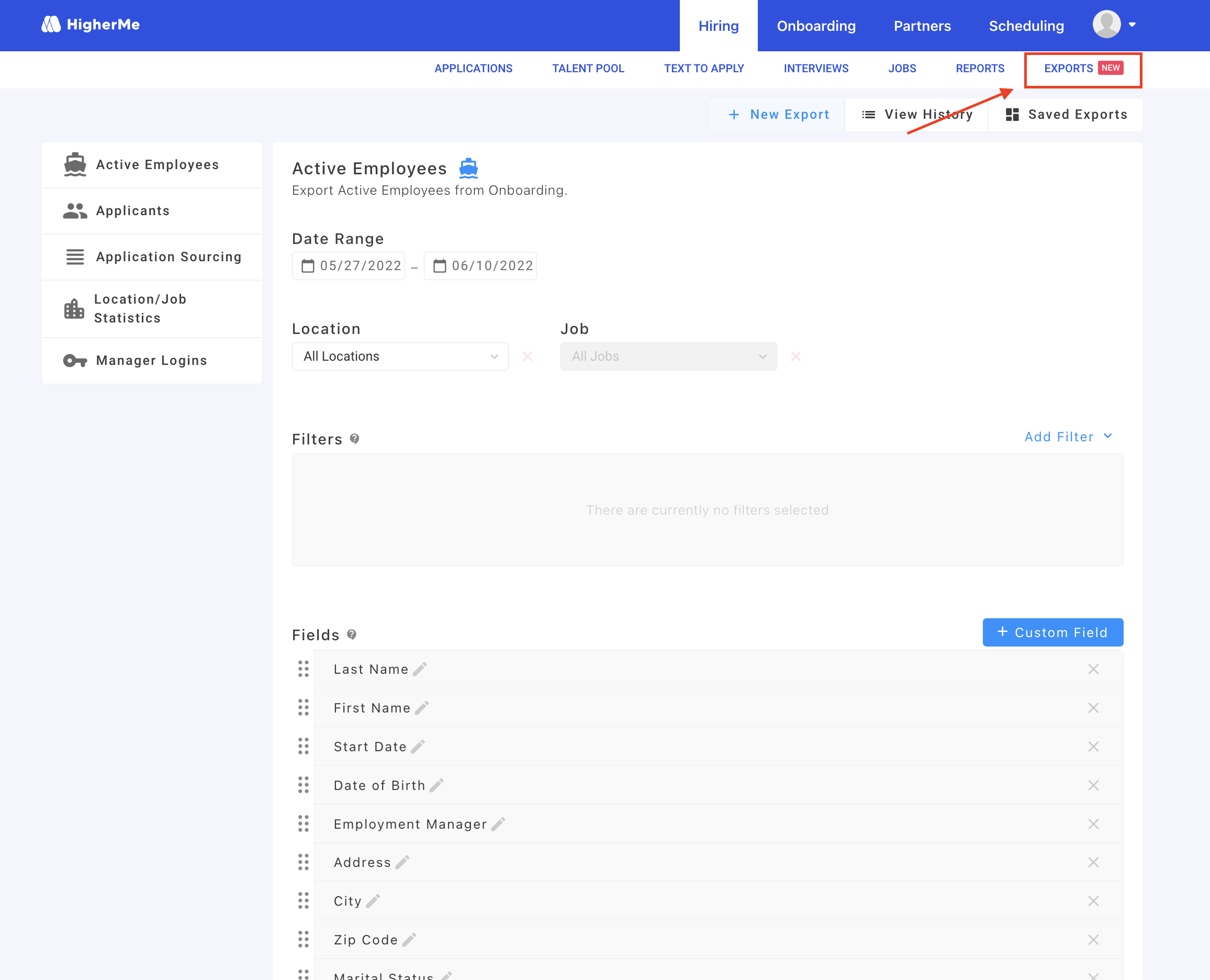This screenshot has height=980, width=1210.
Task: Expand the Add Filter dropdown
Action: point(1068,437)
